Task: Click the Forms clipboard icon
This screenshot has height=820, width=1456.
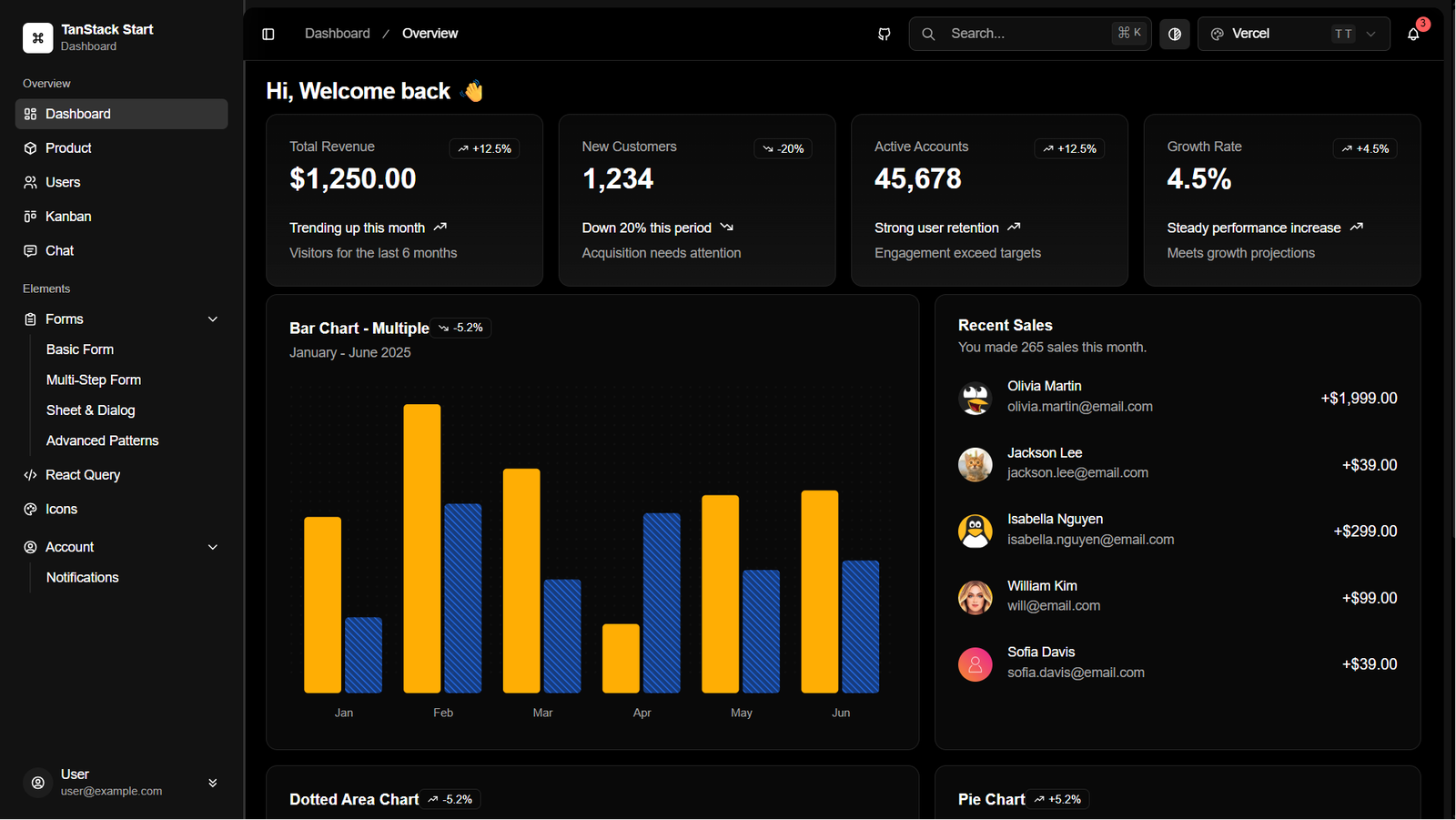Action: 31,319
